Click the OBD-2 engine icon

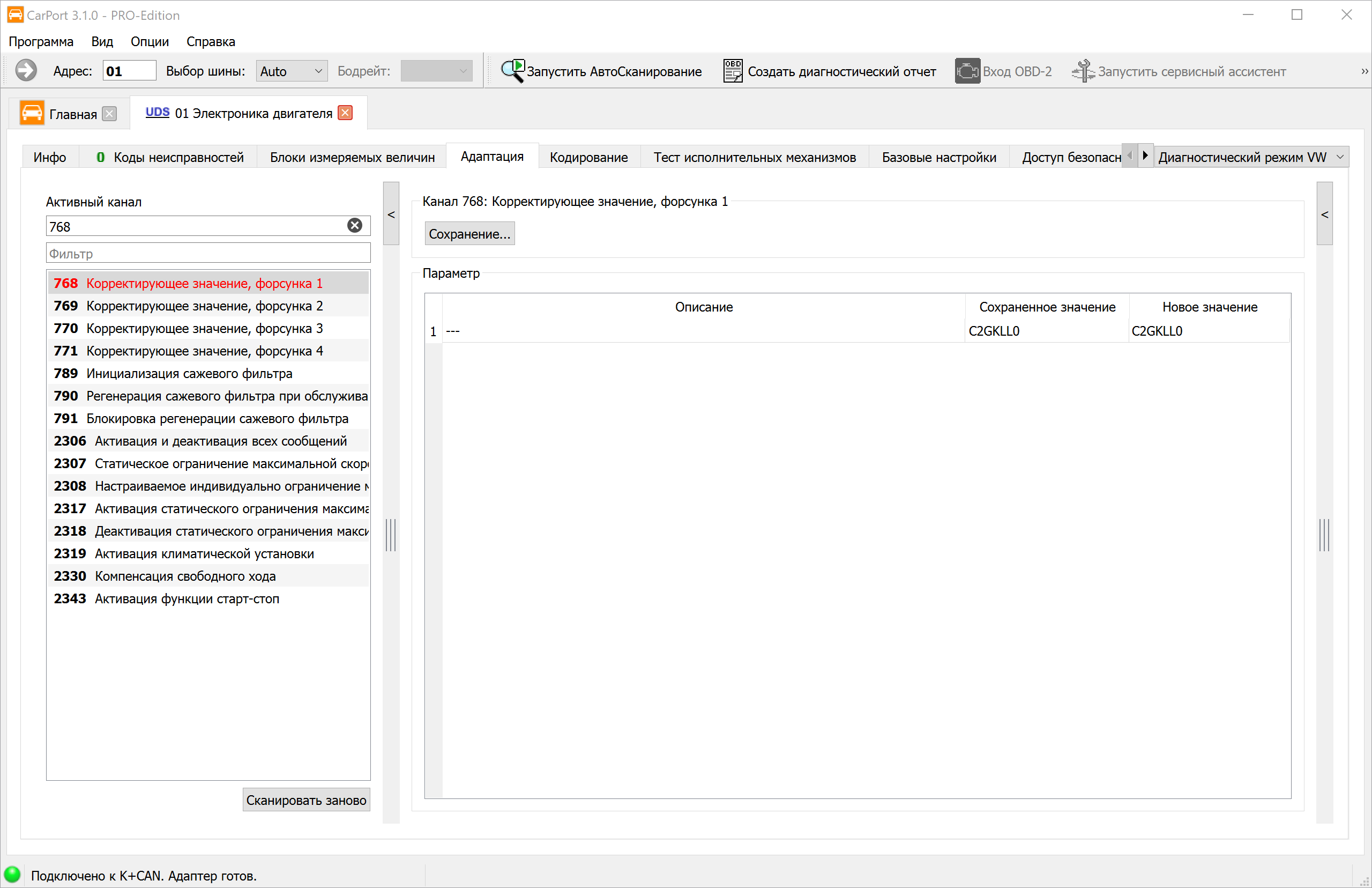pos(967,71)
